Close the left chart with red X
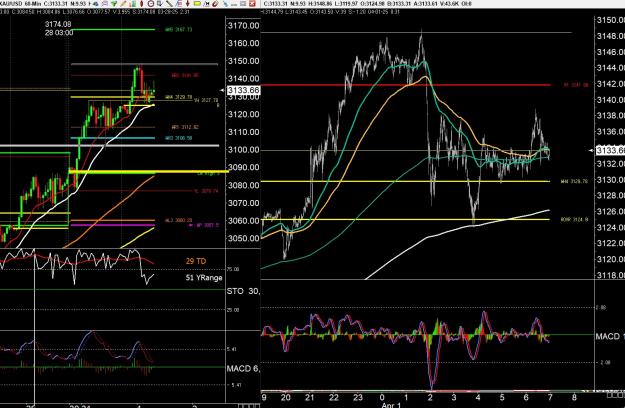 [x=252, y=4]
